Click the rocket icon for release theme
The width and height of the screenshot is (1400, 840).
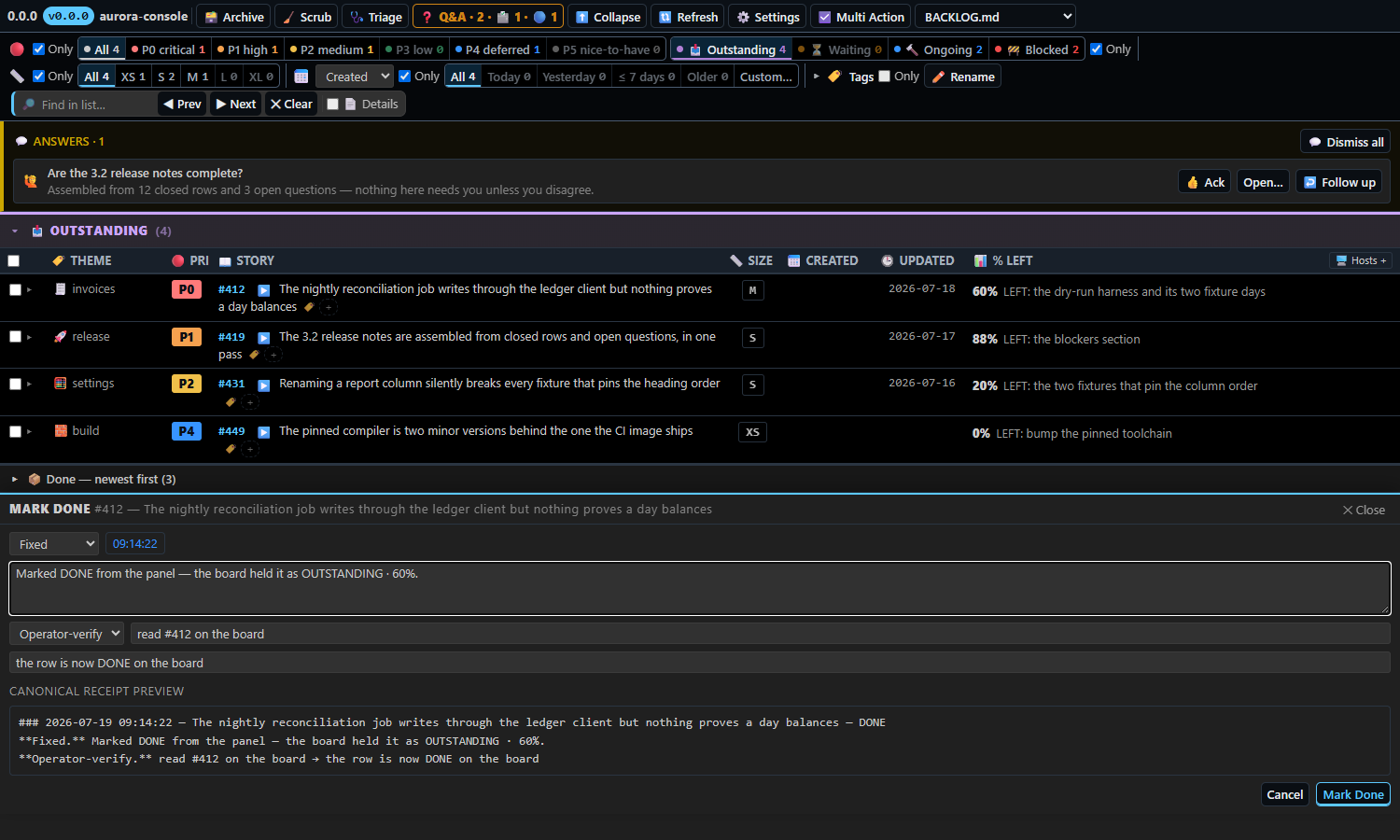61,337
